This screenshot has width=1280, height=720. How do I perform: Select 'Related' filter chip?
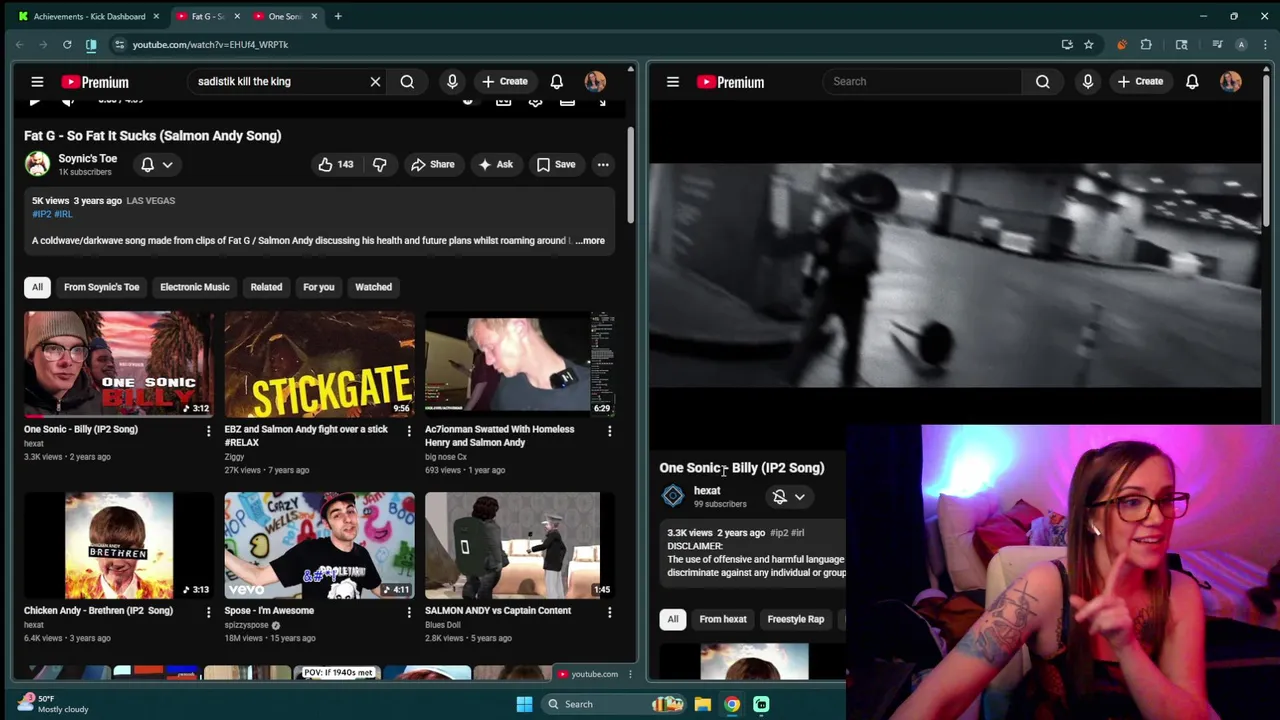pyautogui.click(x=266, y=287)
